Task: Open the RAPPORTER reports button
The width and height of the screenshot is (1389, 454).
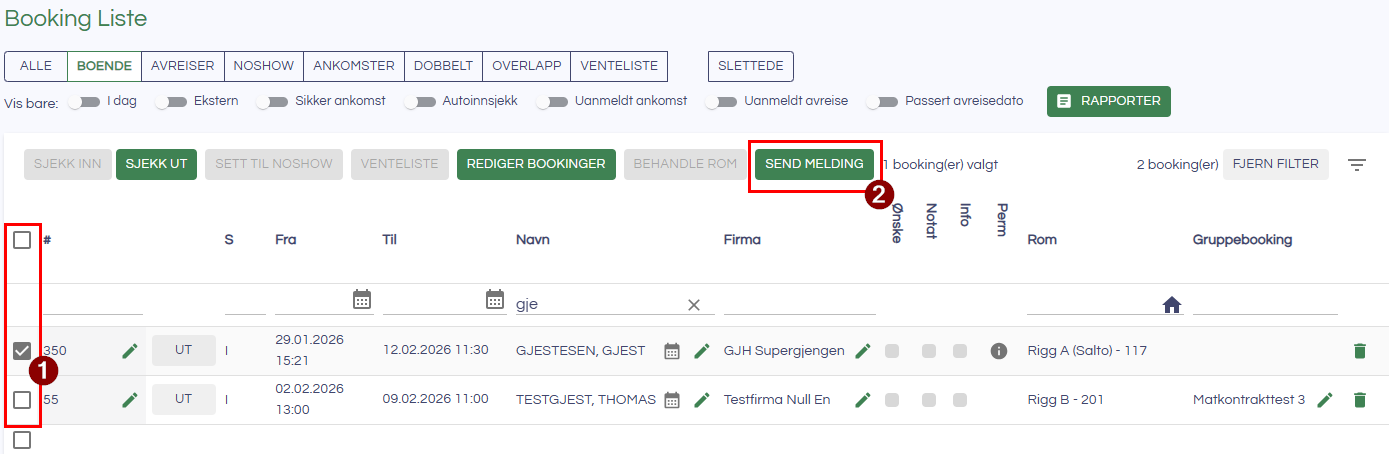Action: click(x=1108, y=101)
